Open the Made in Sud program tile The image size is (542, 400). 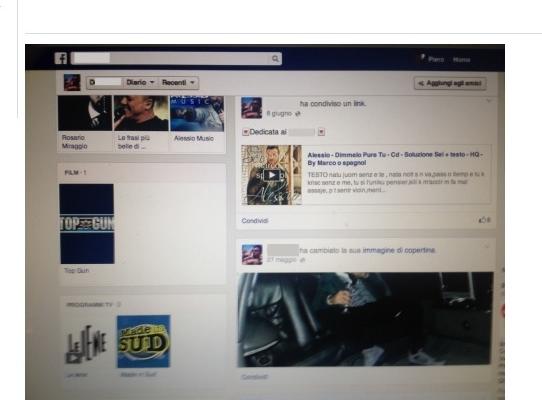coord(143,341)
